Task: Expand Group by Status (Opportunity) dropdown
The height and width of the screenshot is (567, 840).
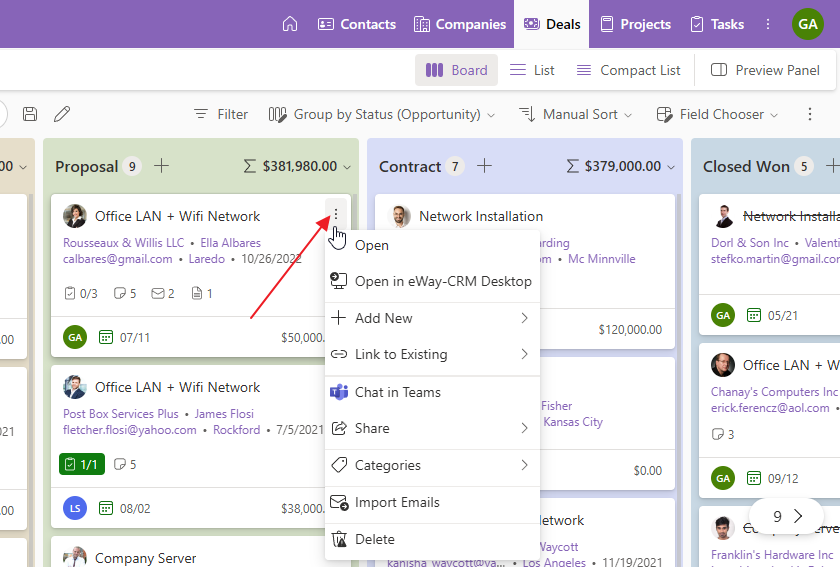Action: 381,114
